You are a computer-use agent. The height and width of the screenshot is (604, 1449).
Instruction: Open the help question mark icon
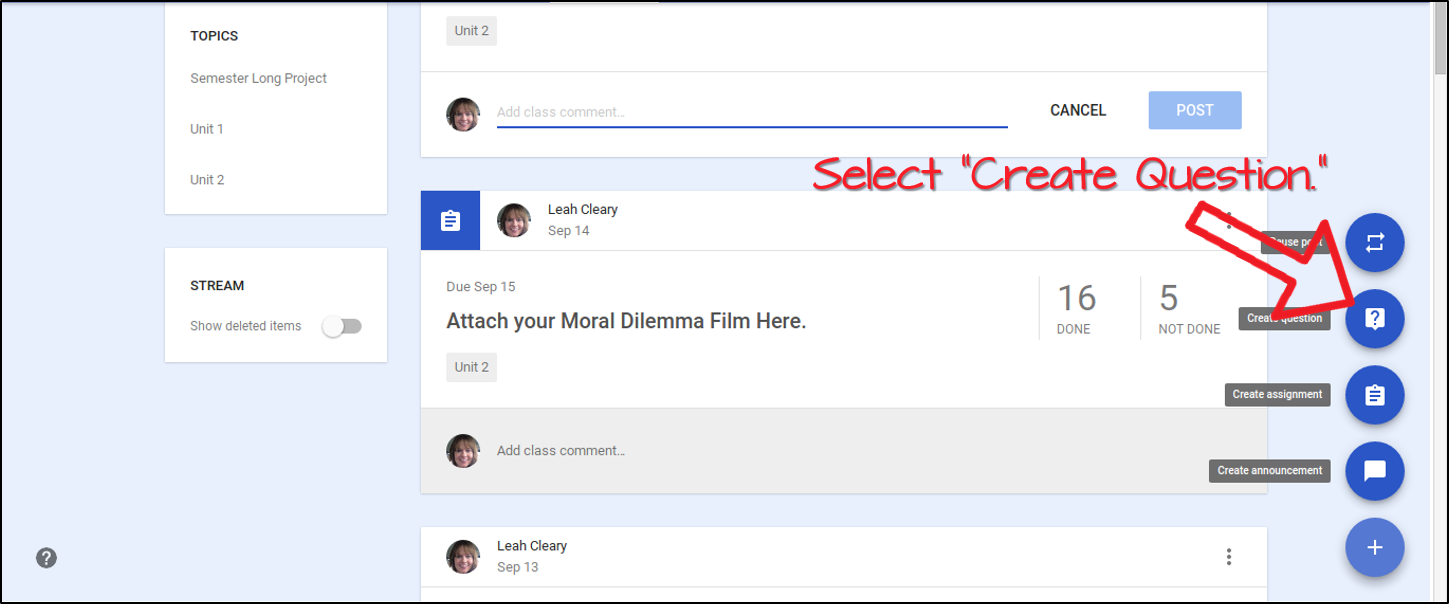pyautogui.click(x=46, y=558)
